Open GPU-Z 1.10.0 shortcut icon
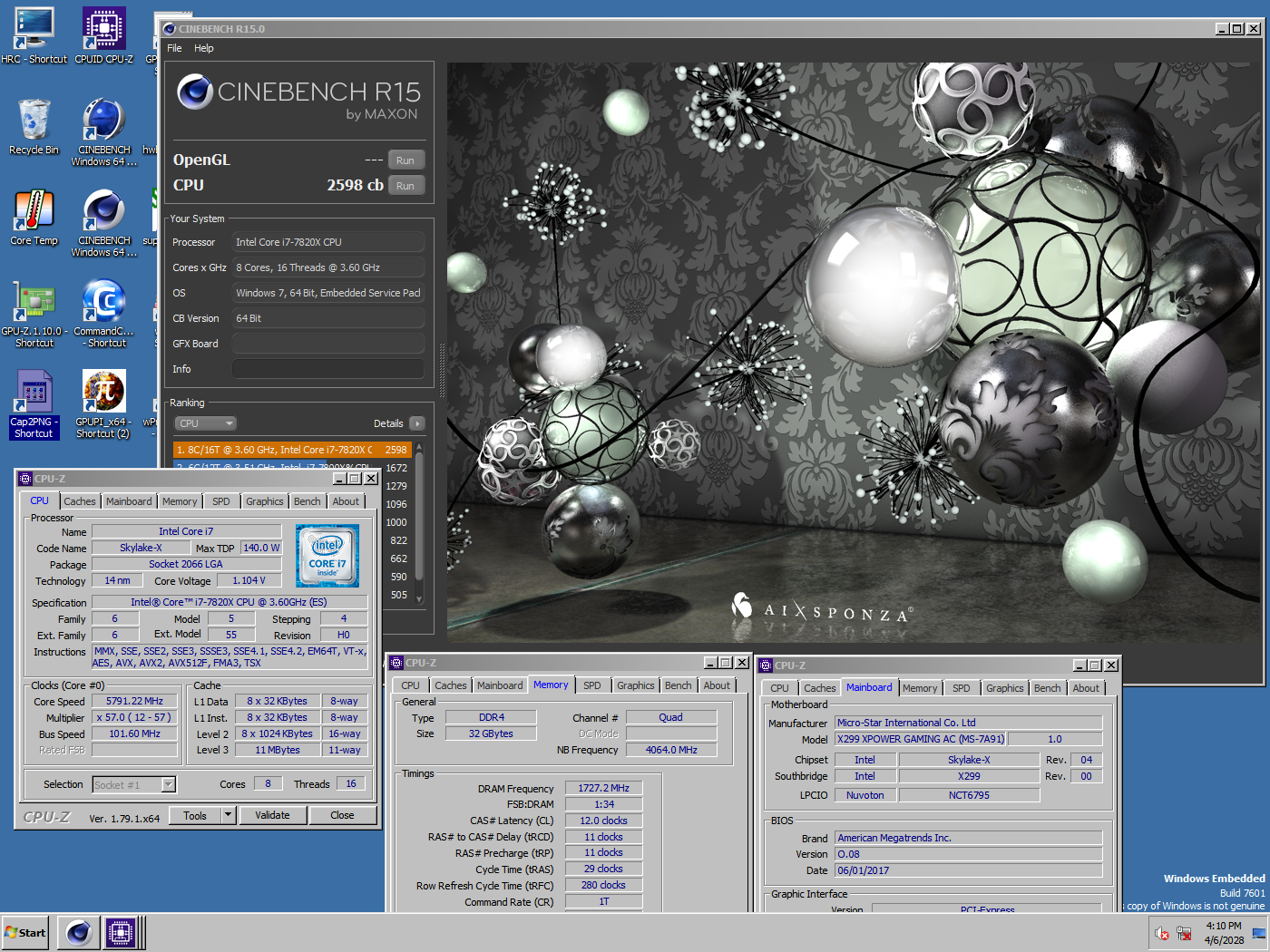Screen dimensions: 1270x952 click(34, 313)
